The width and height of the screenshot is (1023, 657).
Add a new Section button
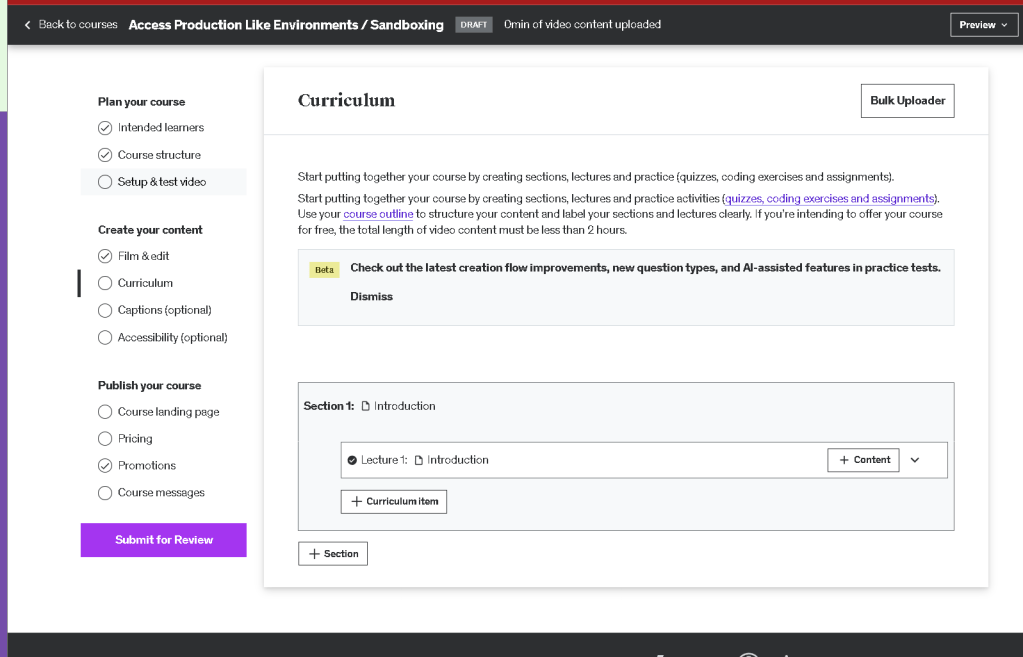coord(333,554)
